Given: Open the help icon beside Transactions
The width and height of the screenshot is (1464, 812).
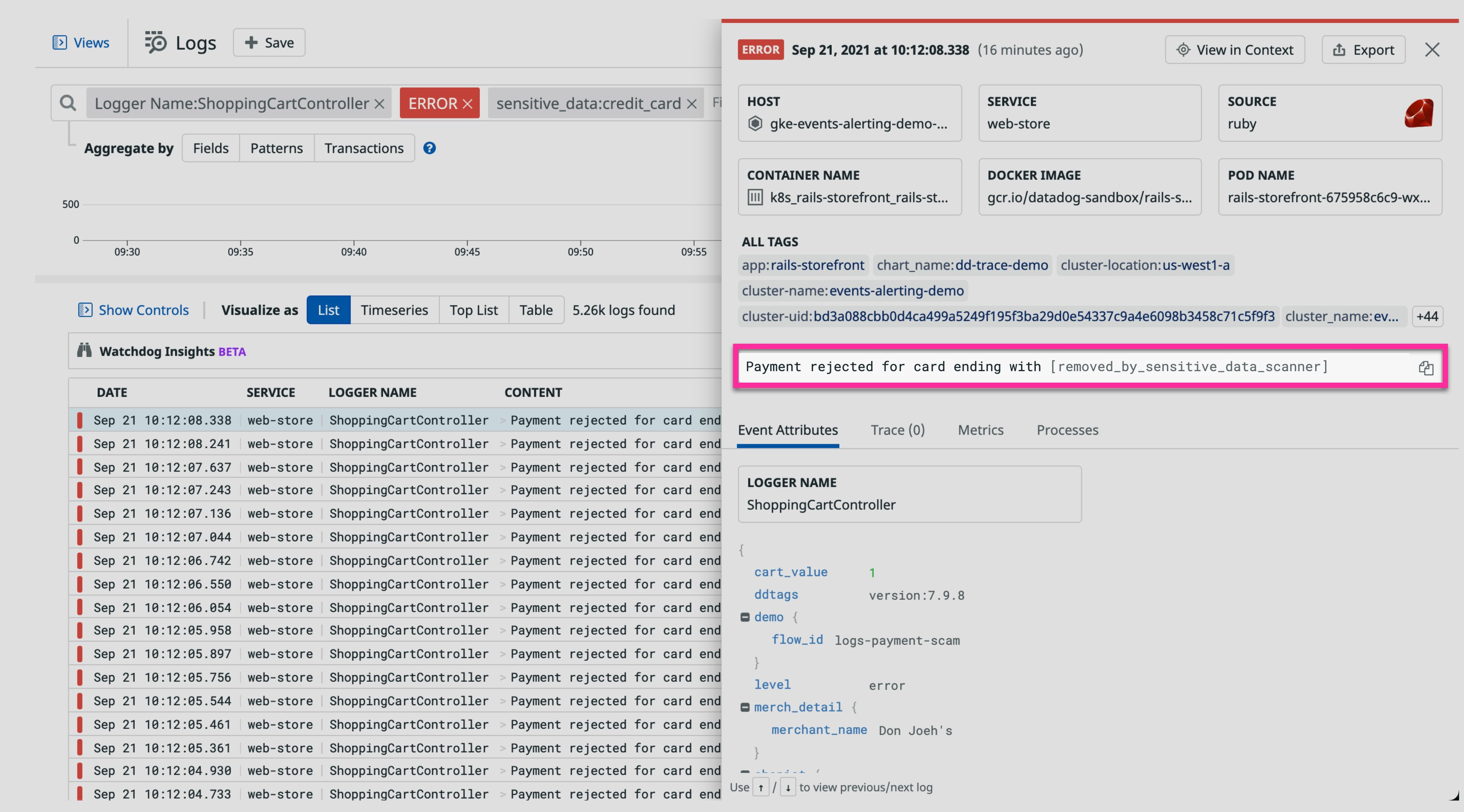Looking at the screenshot, I should 430,148.
